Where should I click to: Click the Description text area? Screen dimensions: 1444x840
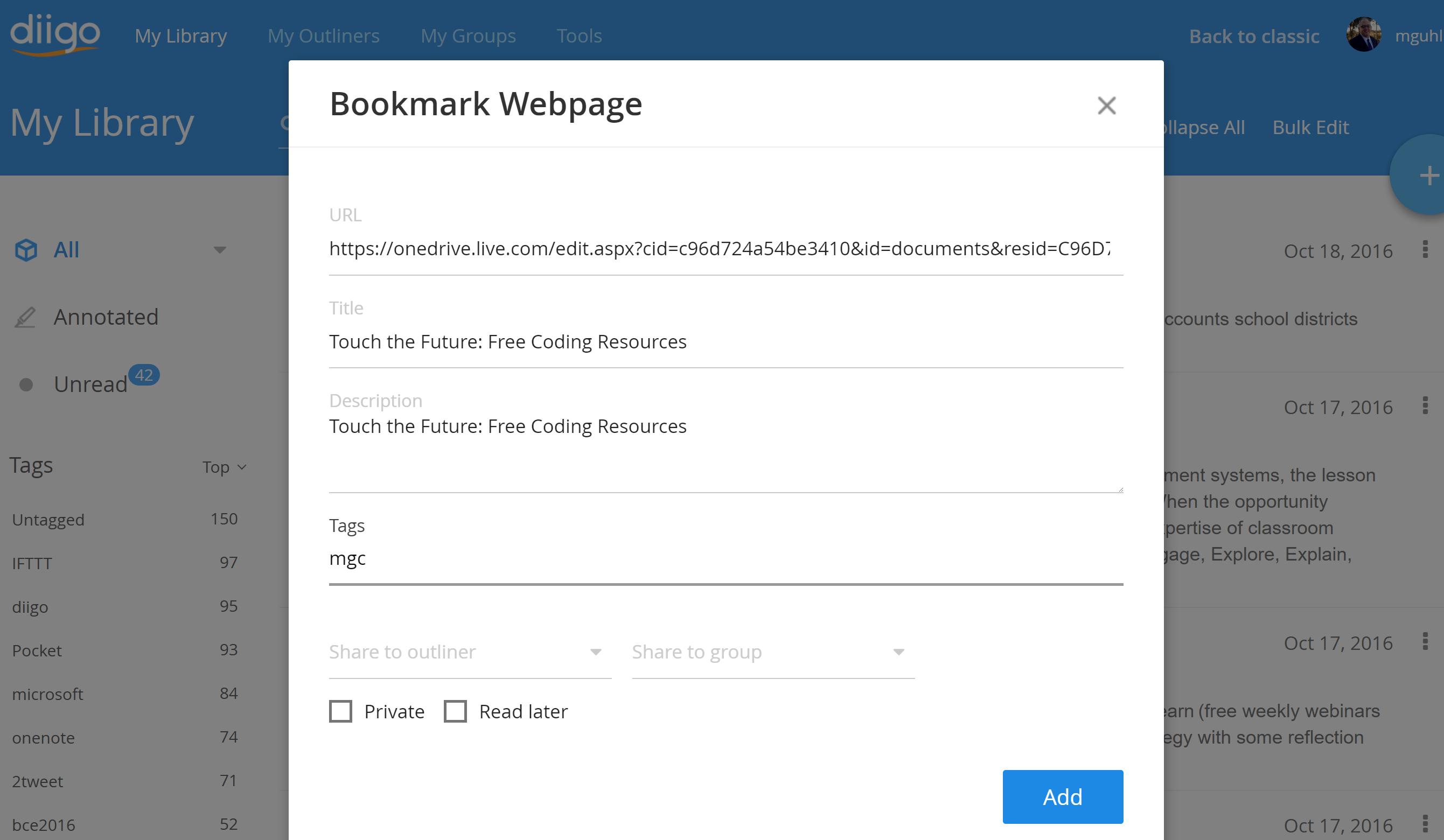click(x=726, y=453)
